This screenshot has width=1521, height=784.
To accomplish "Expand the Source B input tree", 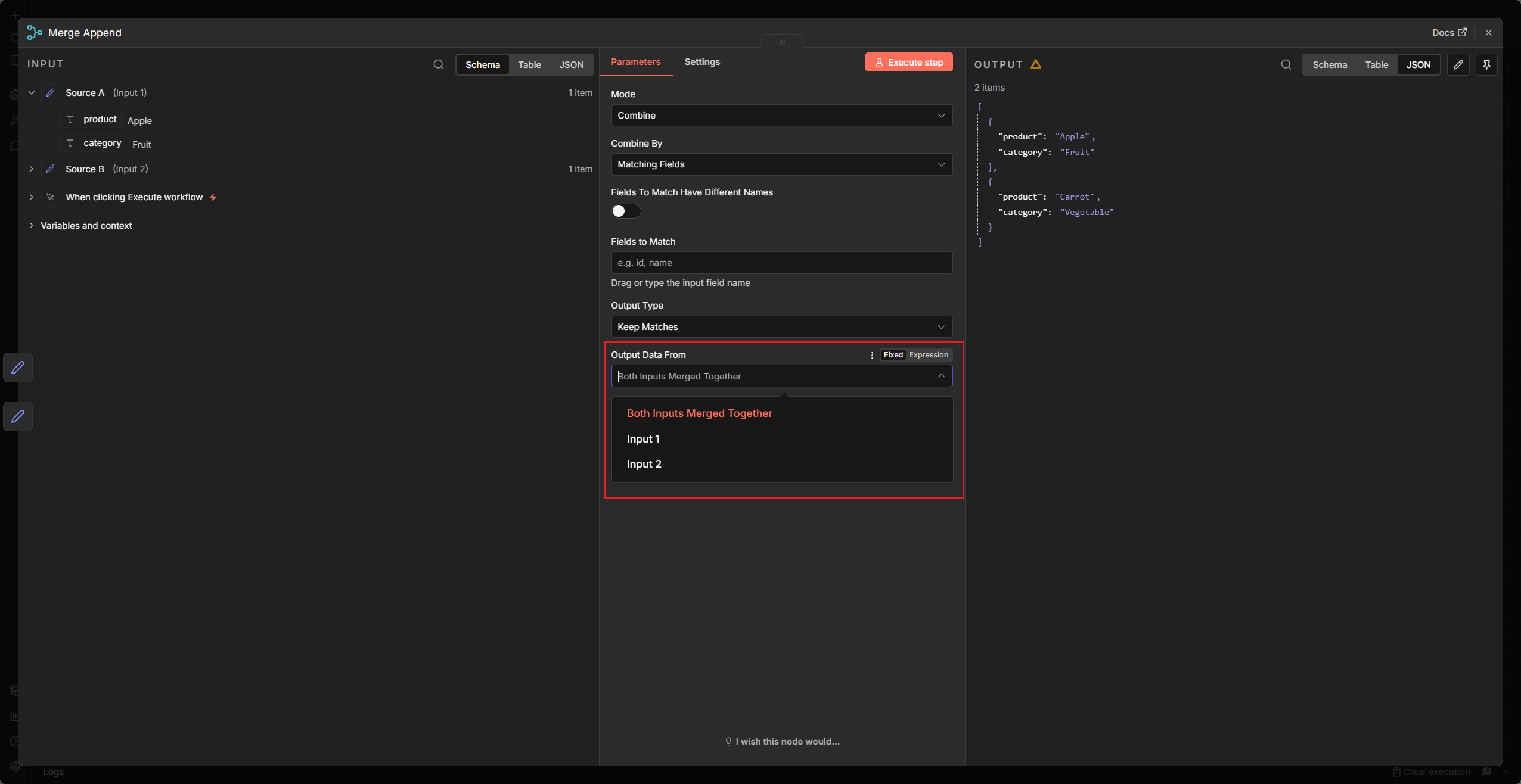I will click(32, 169).
